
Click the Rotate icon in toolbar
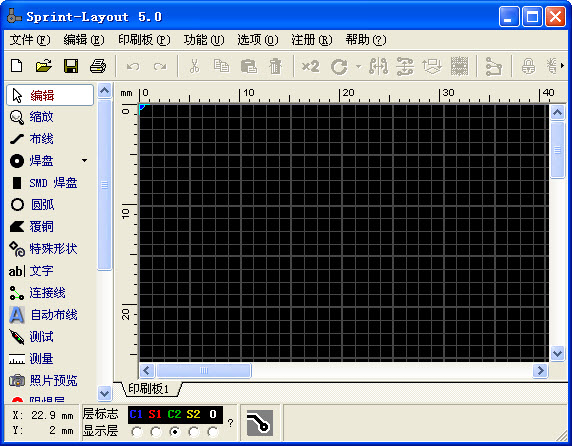coord(339,67)
